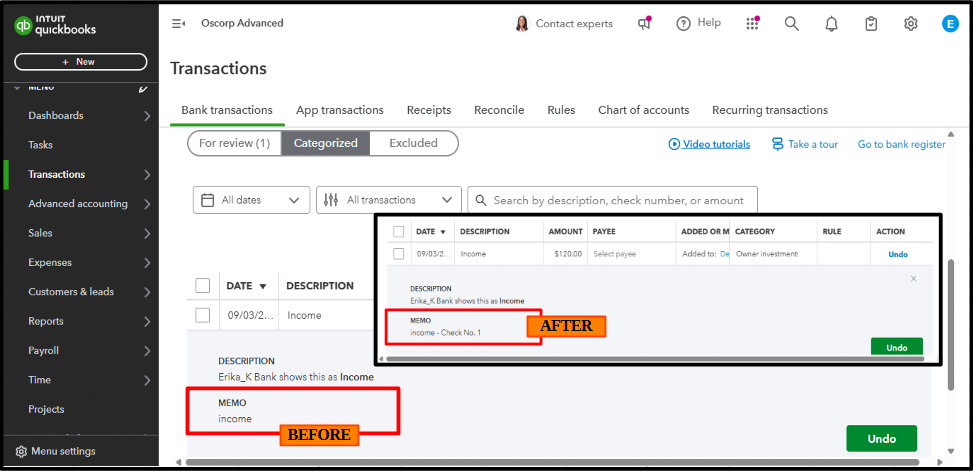Click the pencil edit icon beside MENU

143,89
